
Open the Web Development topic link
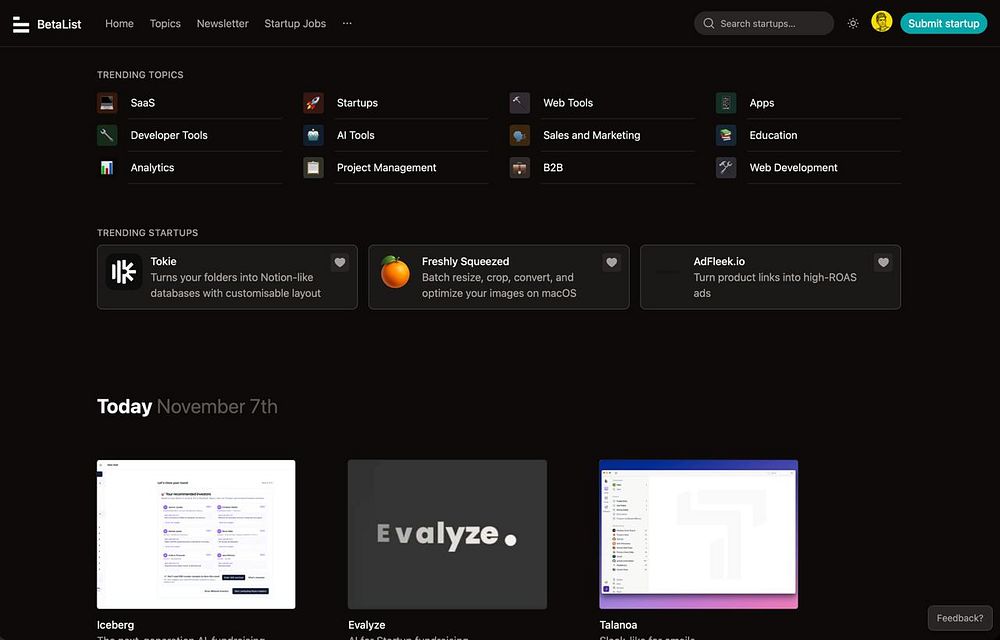point(793,168)
